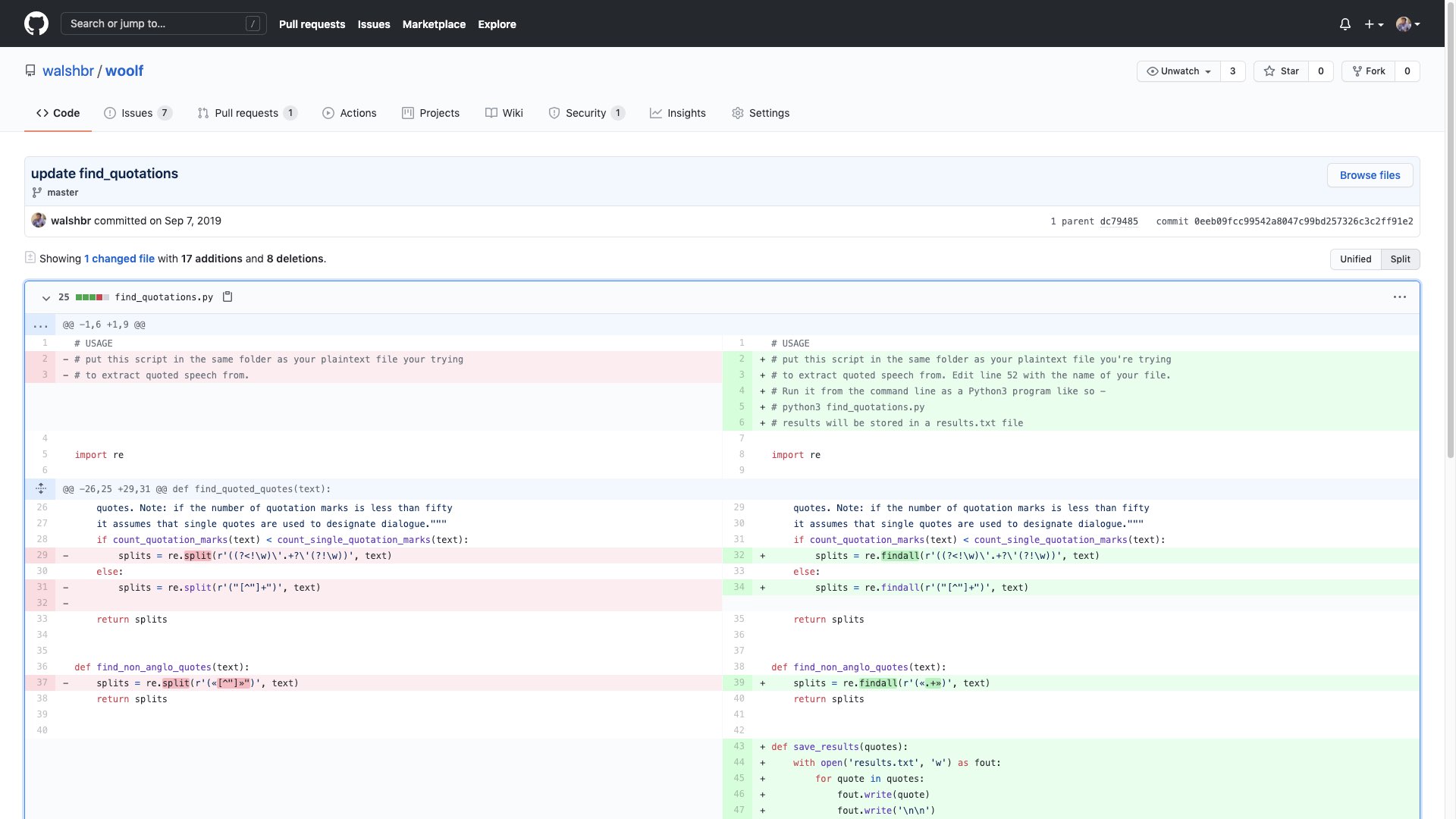The height and width of the screenshot is (819, 1456).
Task: Expand the top diff hunk ellipsis
Action: 41,325
